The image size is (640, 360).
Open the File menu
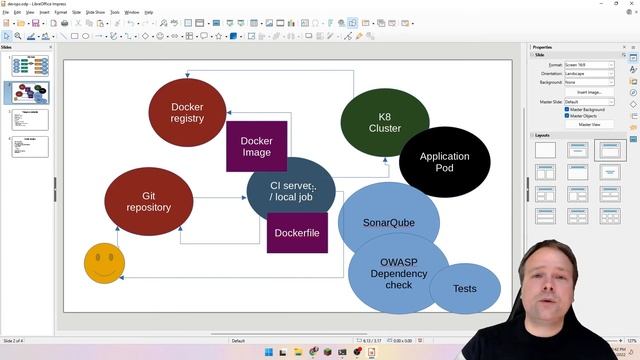[x=6, y=13]
